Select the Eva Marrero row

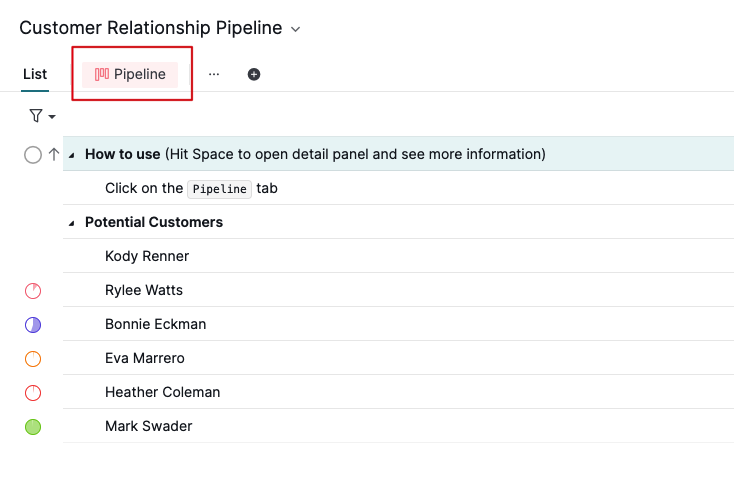(x=398, y=358)
